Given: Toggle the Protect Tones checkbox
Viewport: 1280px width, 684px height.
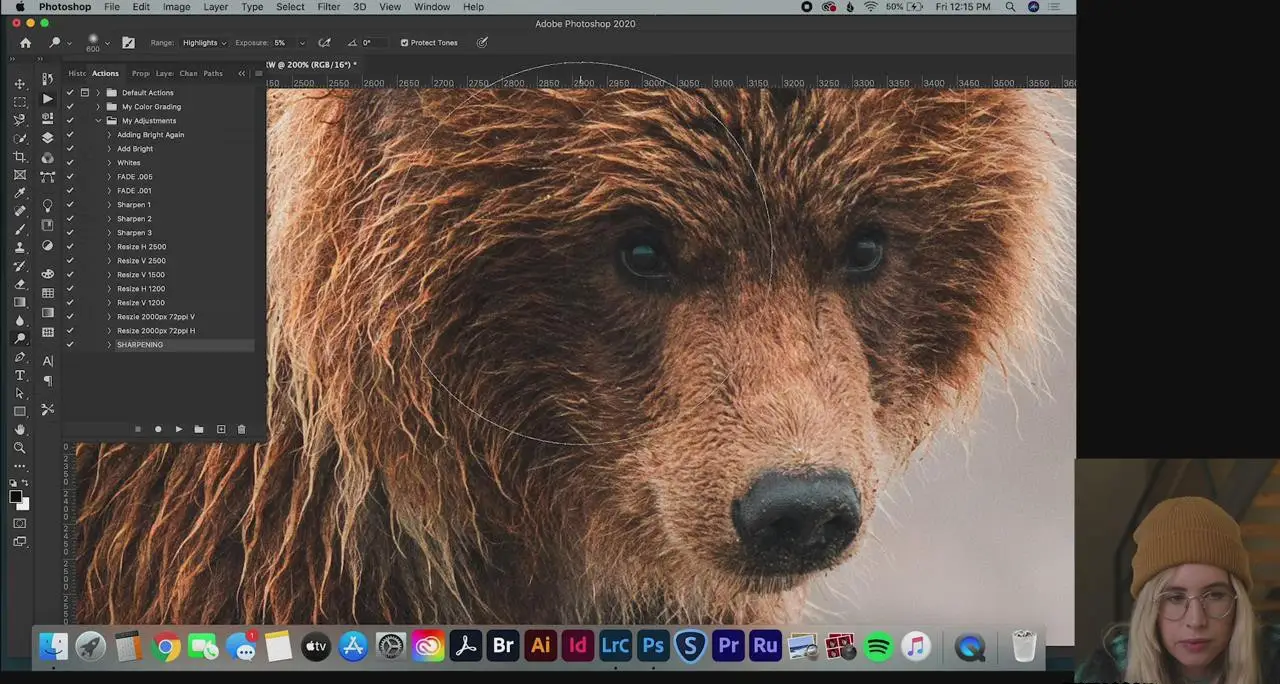Looking at the screenshot, I should 404,43.
